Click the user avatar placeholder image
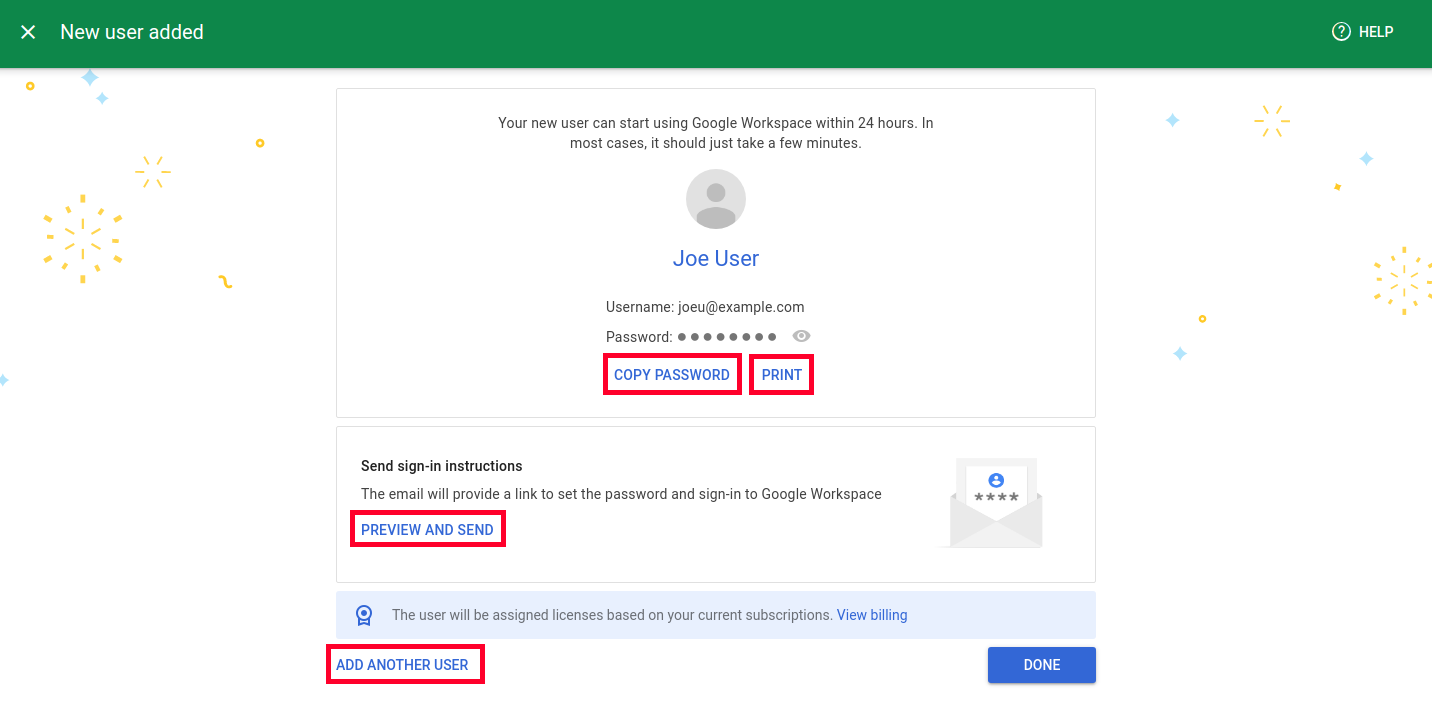 click(x=715, y=198)
